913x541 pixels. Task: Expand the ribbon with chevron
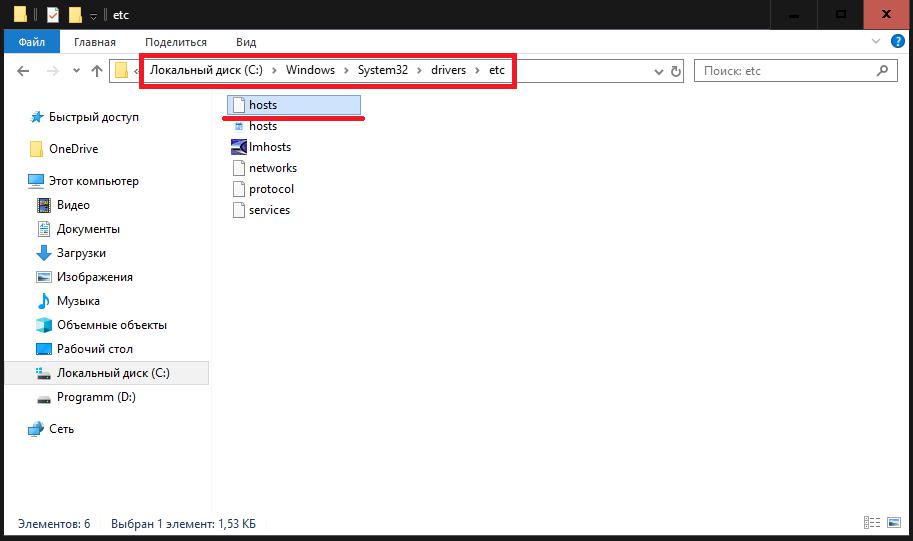(x=876, y=41)
